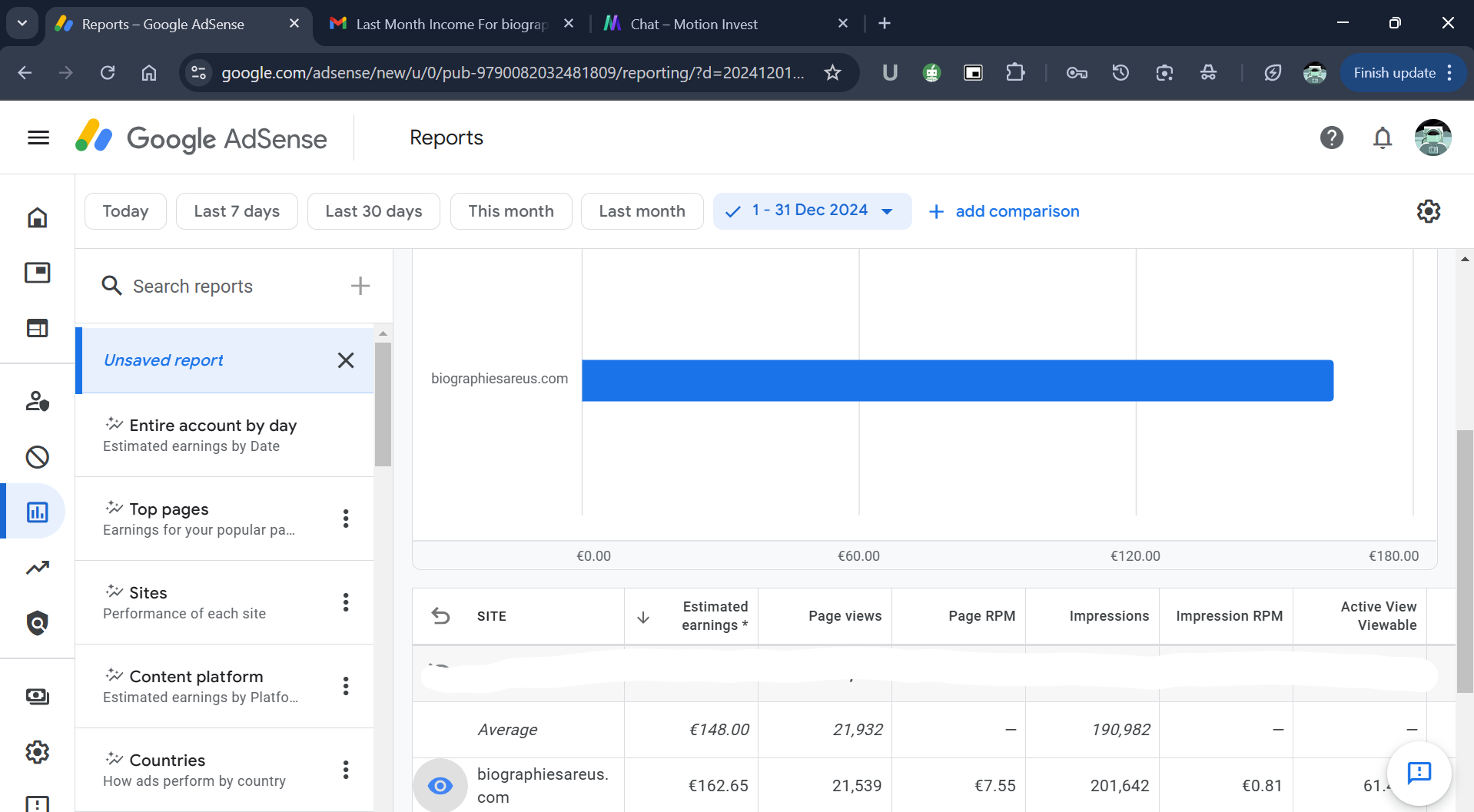Click the Page views column header
Image resolution: width=1474 pixels, height=812 pixels.
(x=845, y=616)
